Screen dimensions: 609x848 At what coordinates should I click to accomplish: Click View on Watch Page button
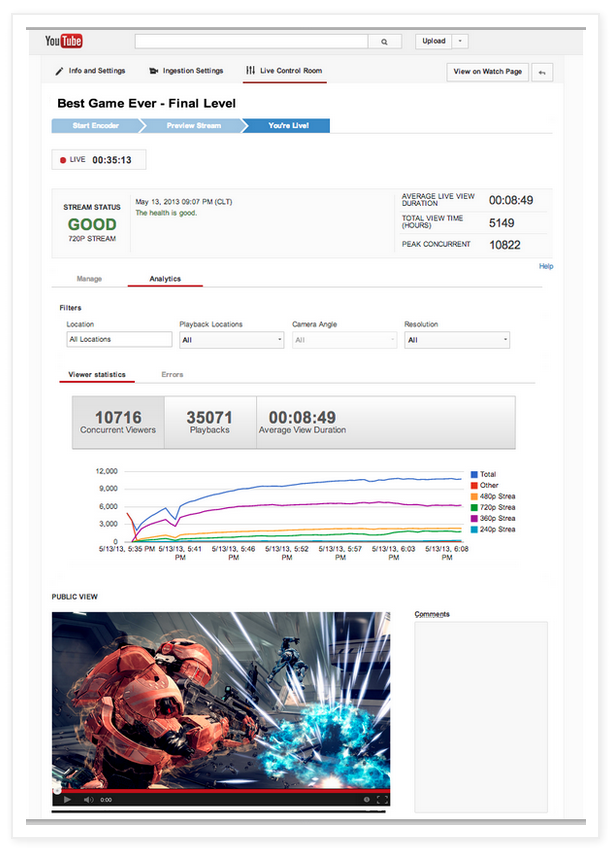coord(487,72)
